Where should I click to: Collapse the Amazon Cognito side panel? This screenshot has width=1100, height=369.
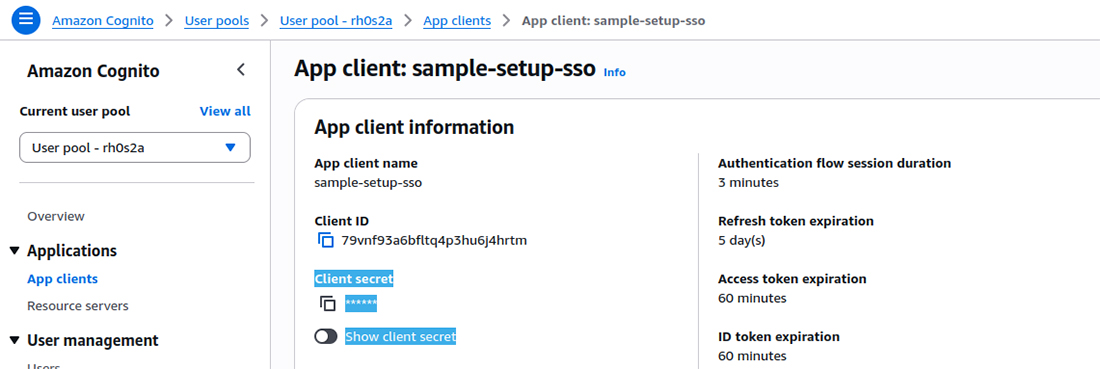(241, 69)
